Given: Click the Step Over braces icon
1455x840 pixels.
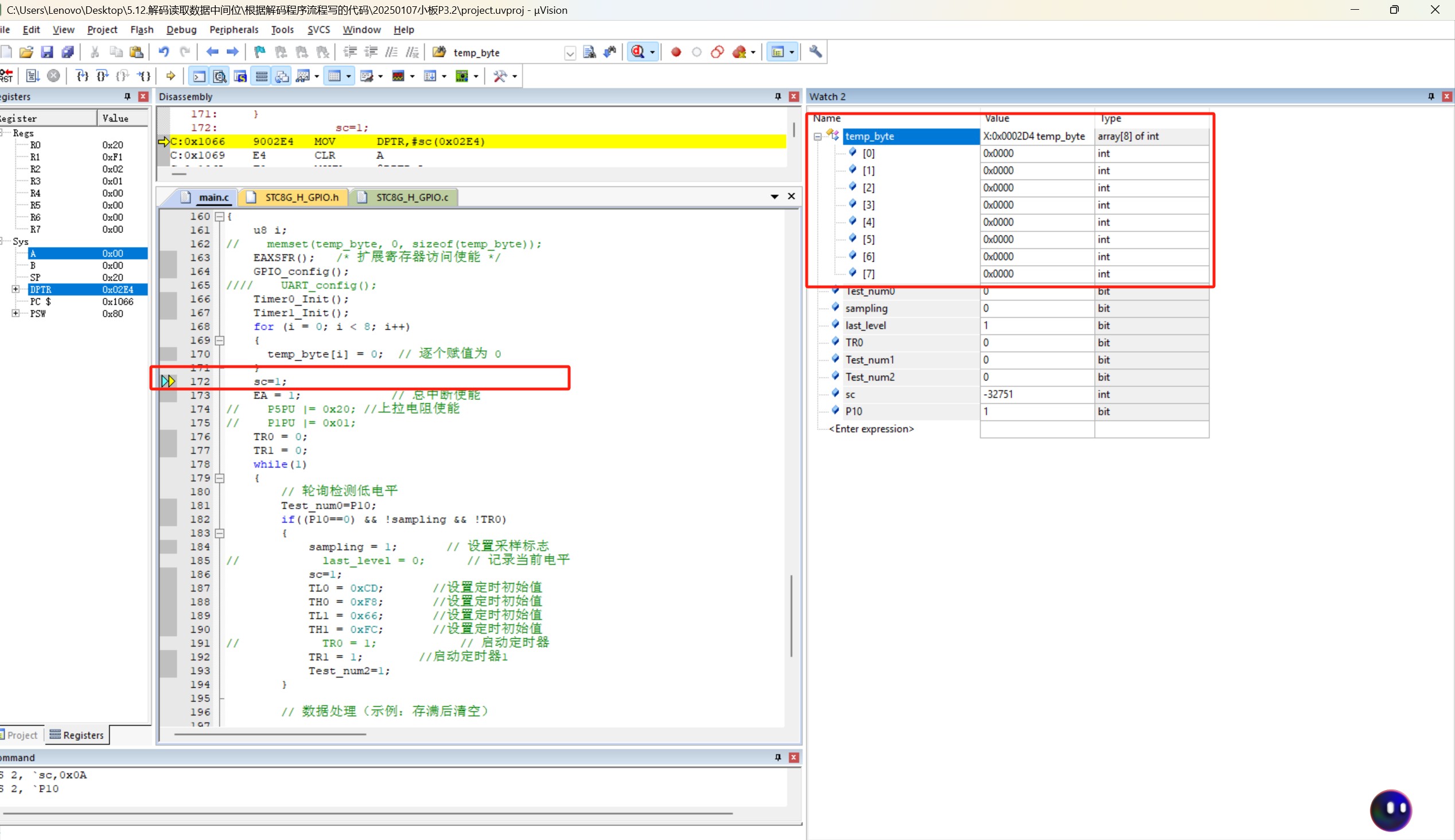Looking at the screenshot, I should tap(103, 76).
